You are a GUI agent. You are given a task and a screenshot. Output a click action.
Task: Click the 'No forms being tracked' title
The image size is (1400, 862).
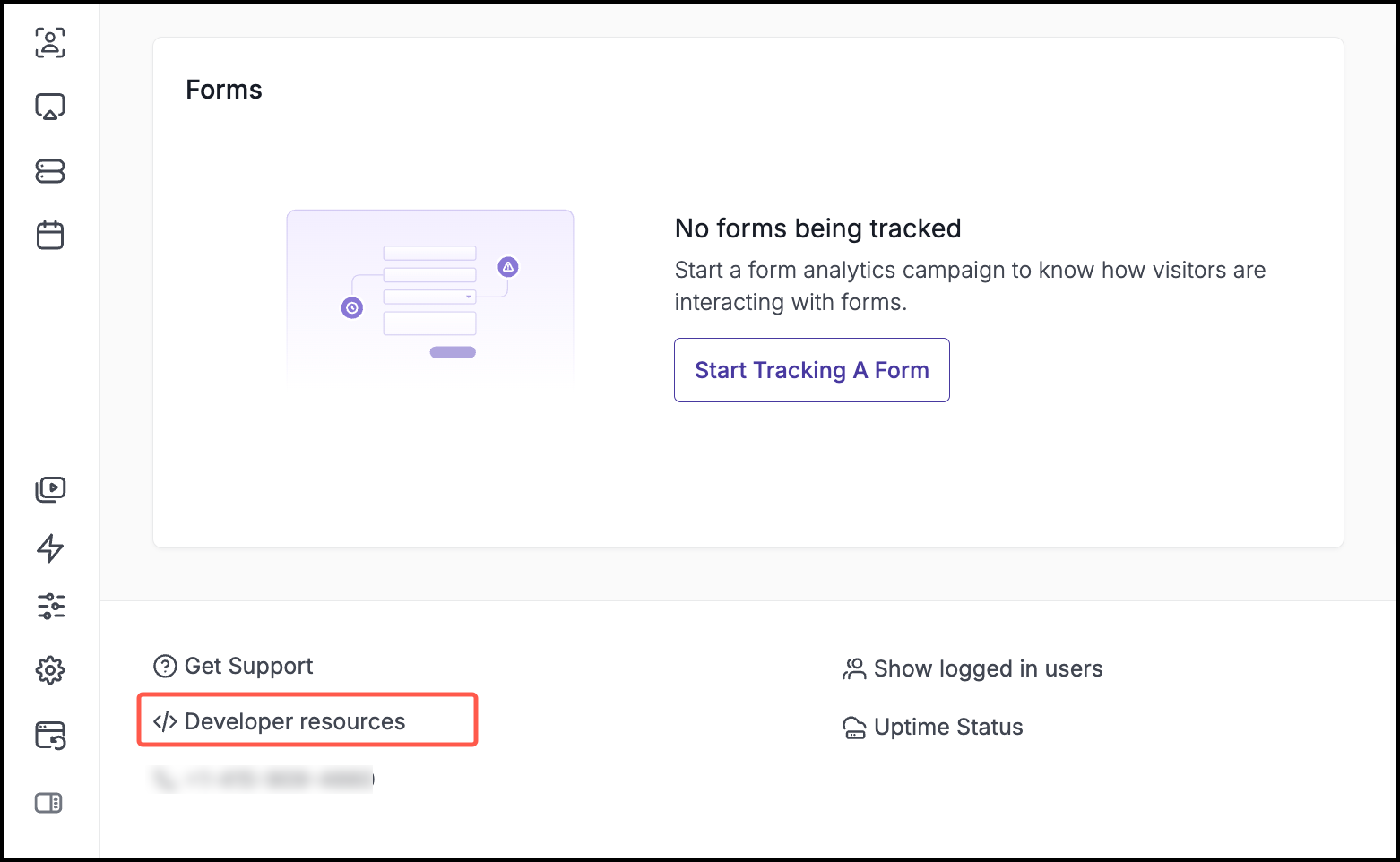817,228
